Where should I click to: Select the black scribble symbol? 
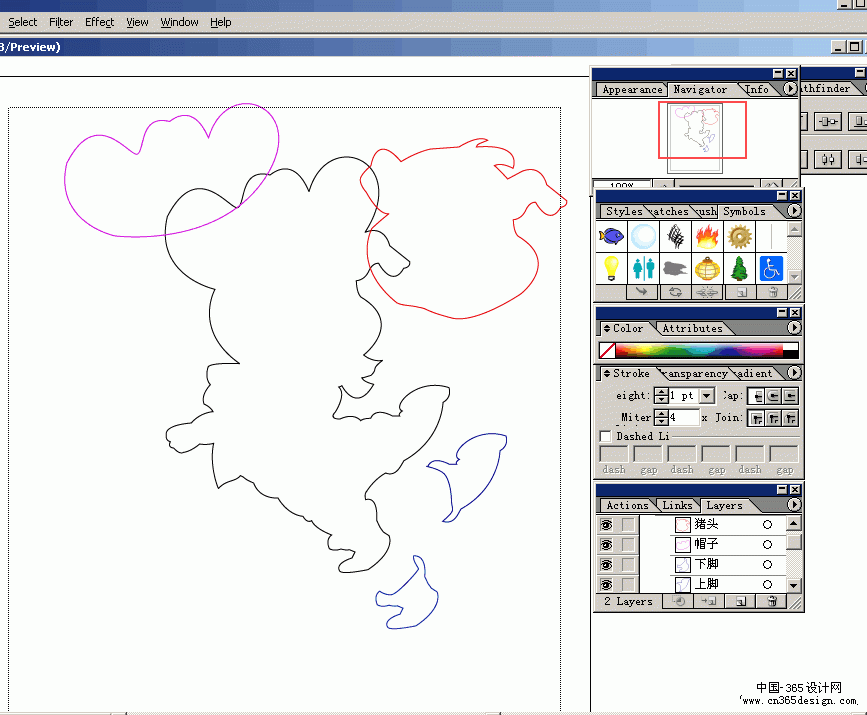(675, 237)
